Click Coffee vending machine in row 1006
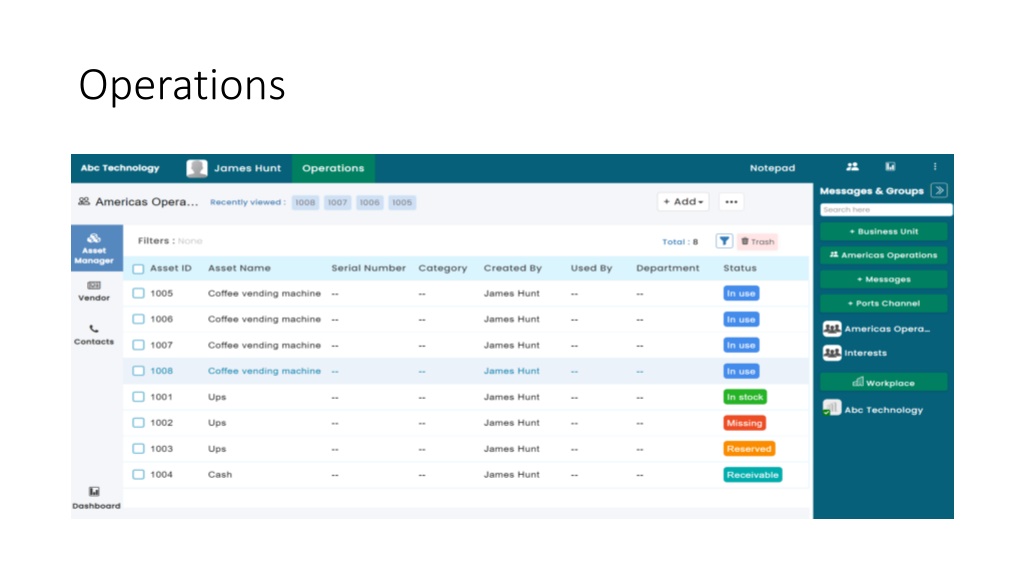 click(264, 319)
